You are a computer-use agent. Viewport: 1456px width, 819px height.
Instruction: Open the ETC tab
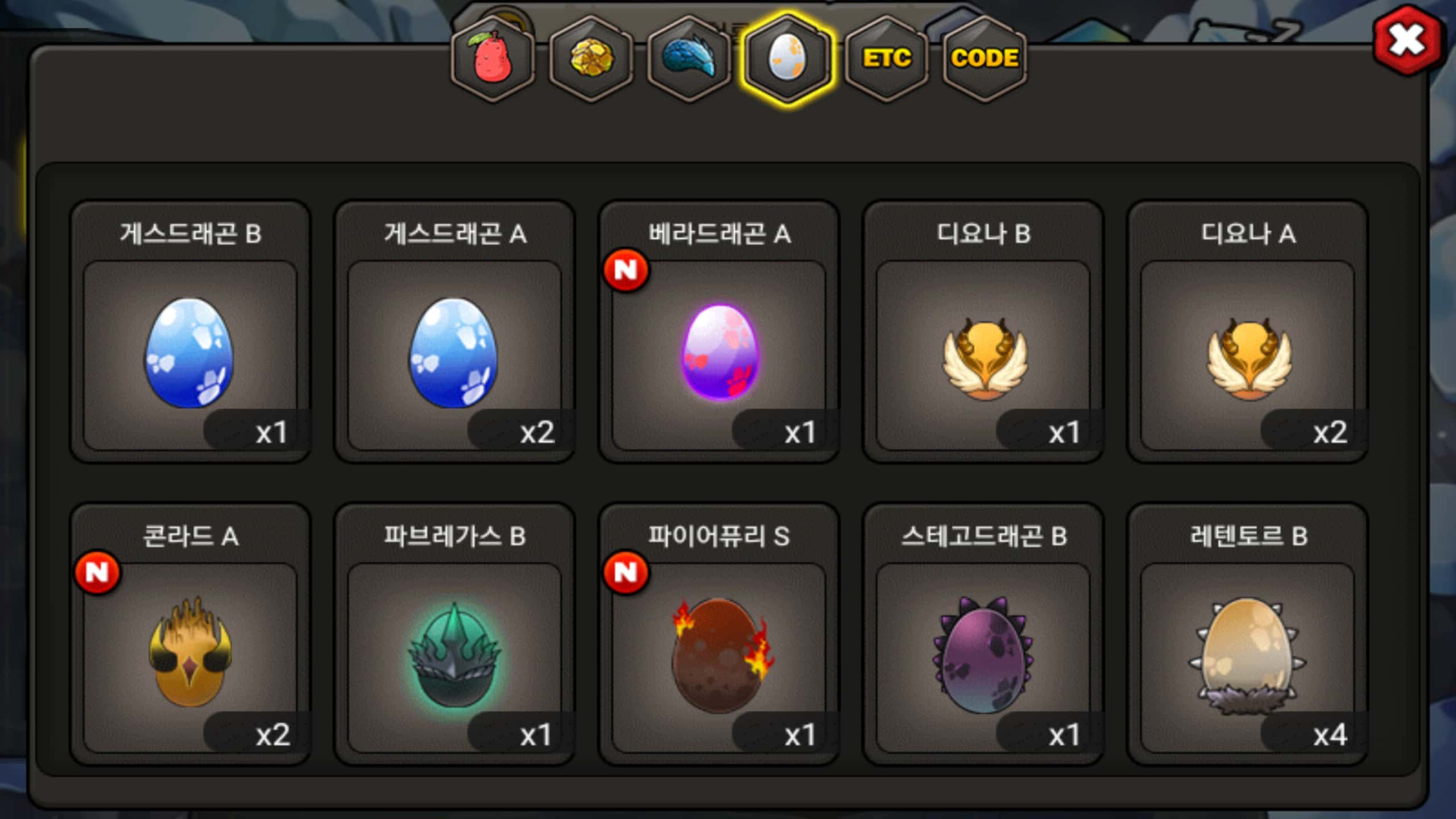[886, 59]
